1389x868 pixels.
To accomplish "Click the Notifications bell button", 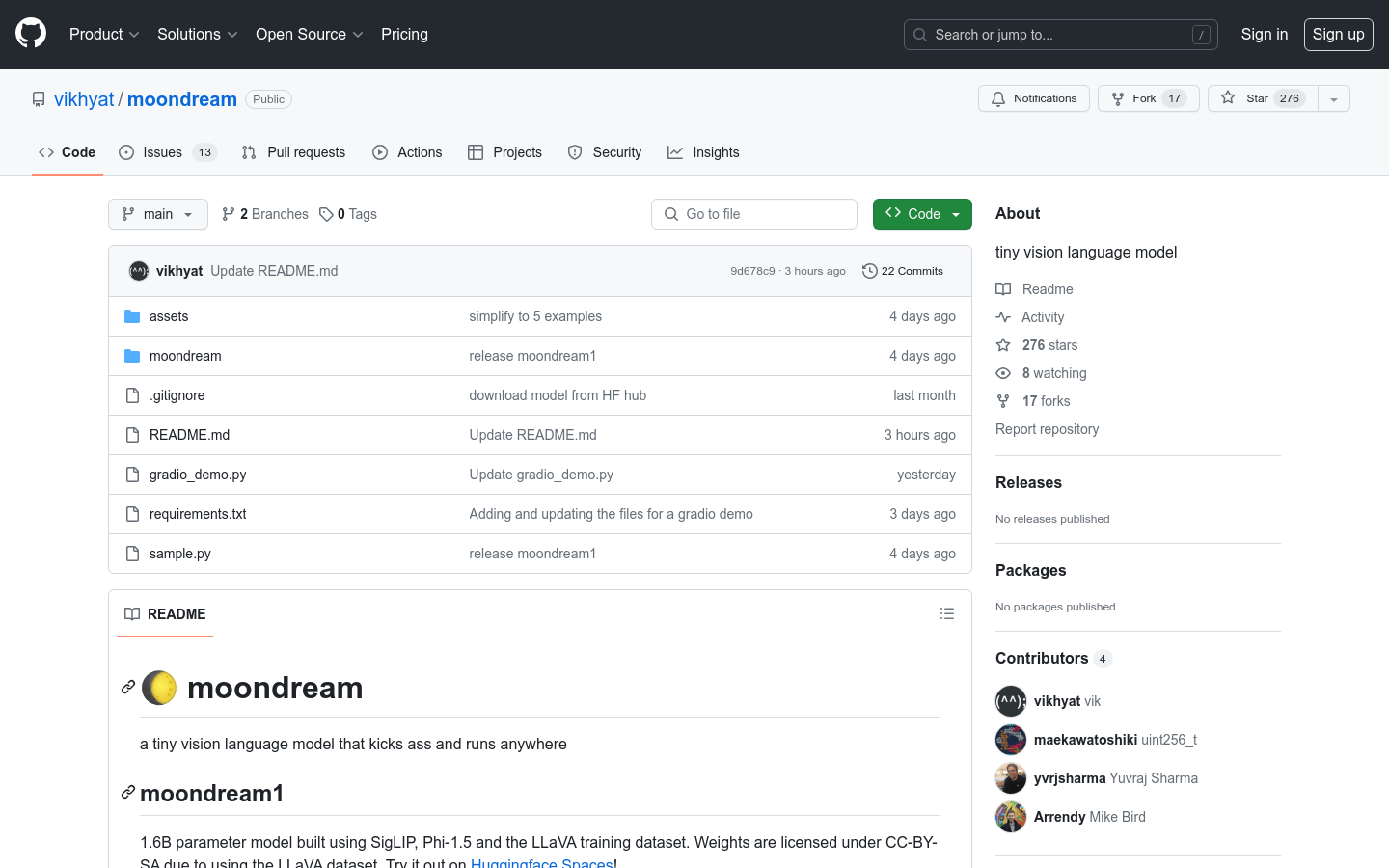I will pyautogui.click(x=1034, y=98).
